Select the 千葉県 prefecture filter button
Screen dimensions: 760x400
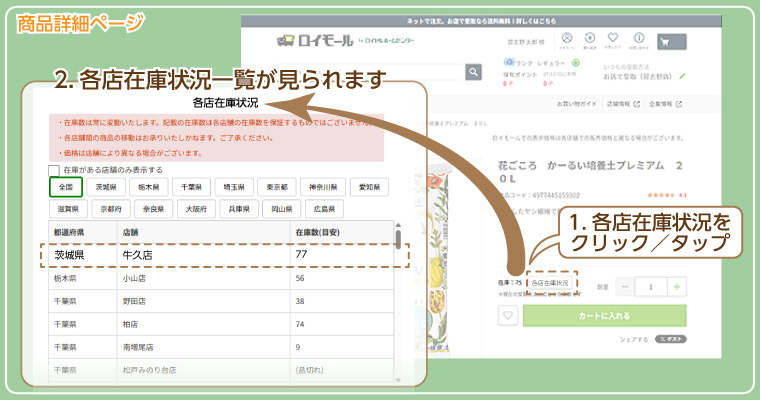[191, 187]
